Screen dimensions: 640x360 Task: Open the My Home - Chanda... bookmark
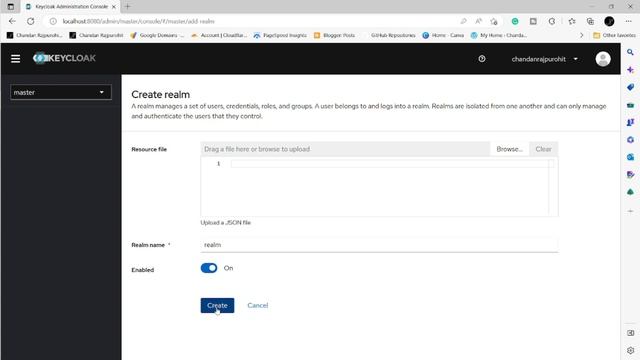[x=499, y=36]
